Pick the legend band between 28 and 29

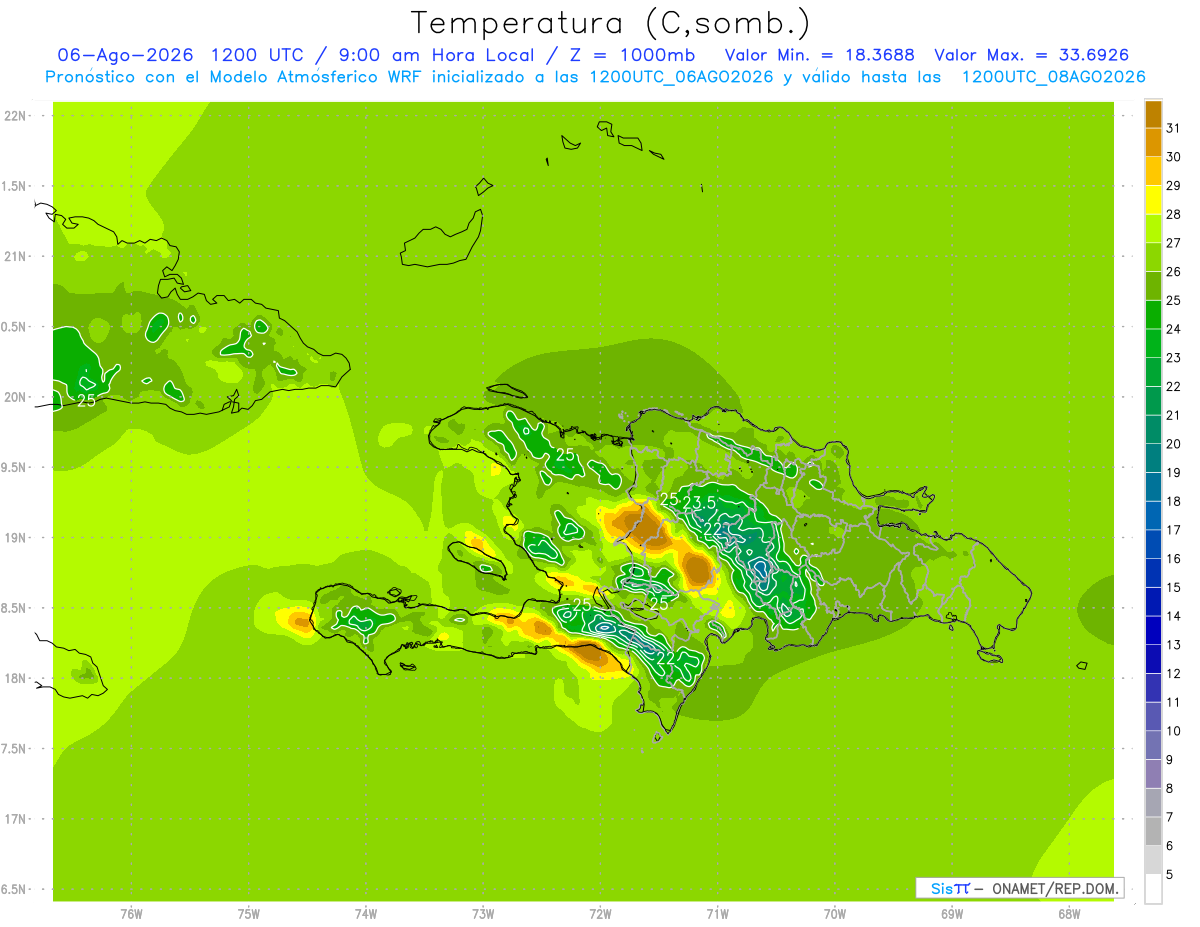point(1153,200)
